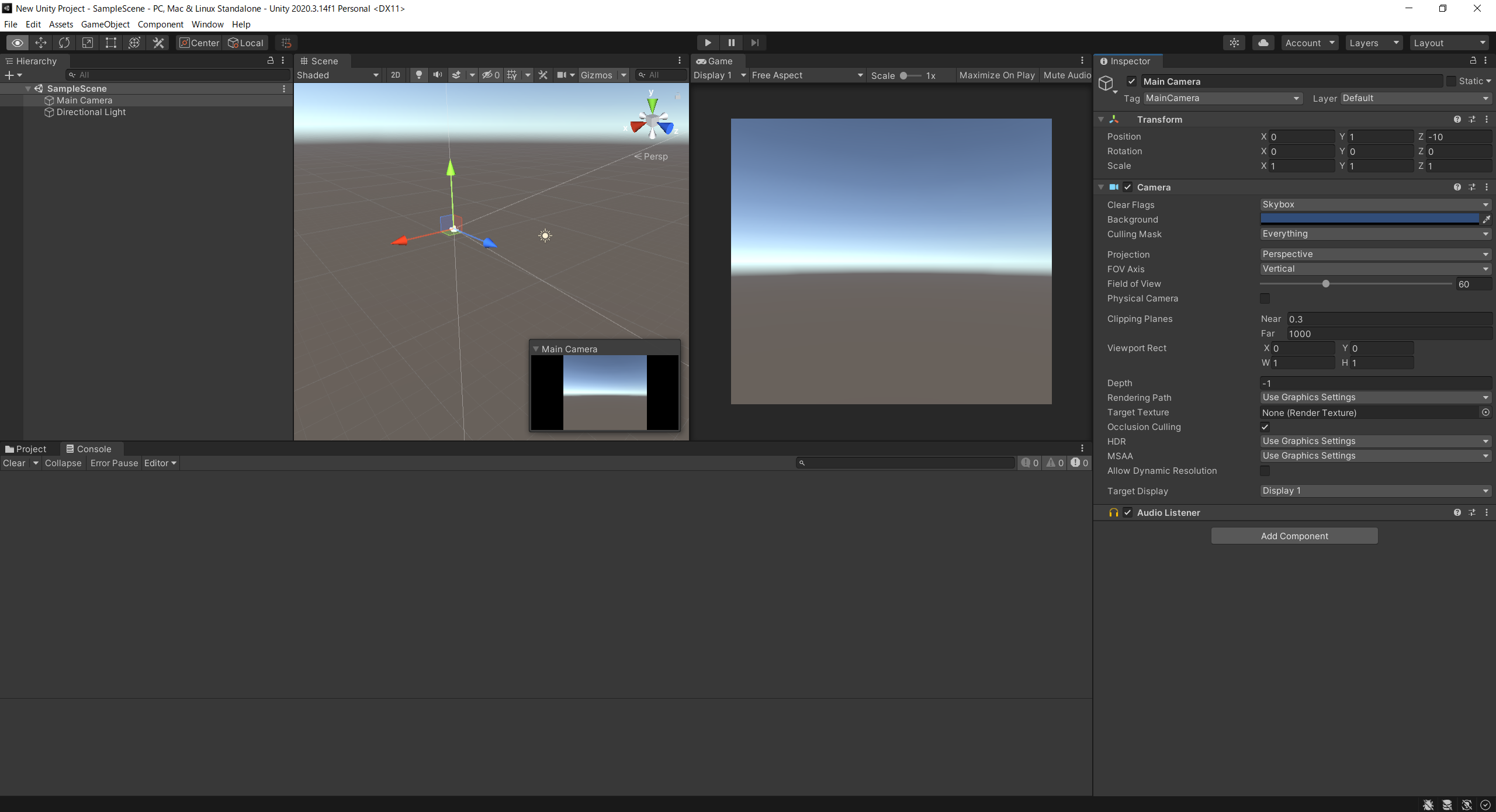This screenshot has width=1496, height=812.
Task: Click Maximize On Play in Game view
Action: [x=997, y=75]
